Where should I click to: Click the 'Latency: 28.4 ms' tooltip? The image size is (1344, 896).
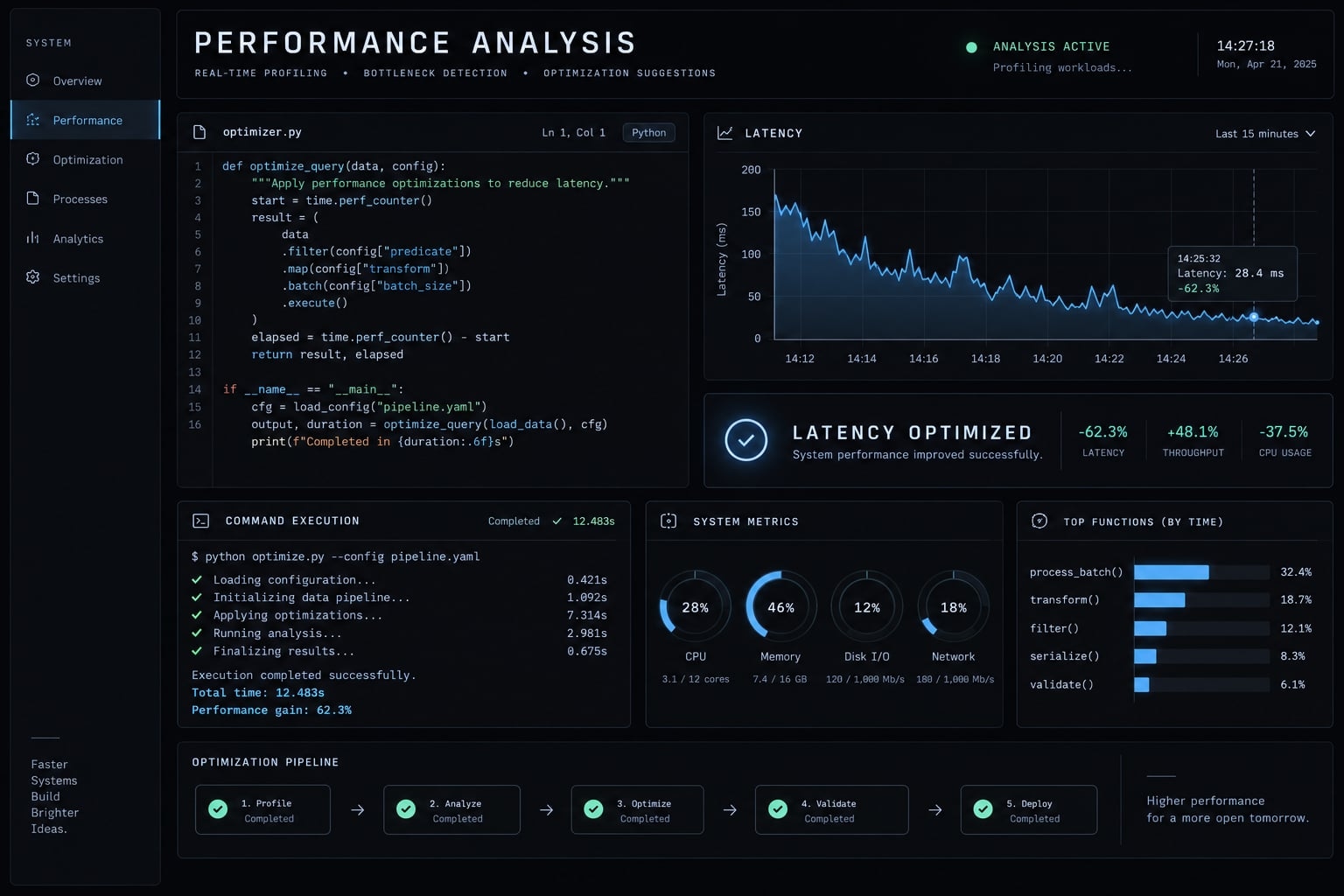pos(1230,273)
